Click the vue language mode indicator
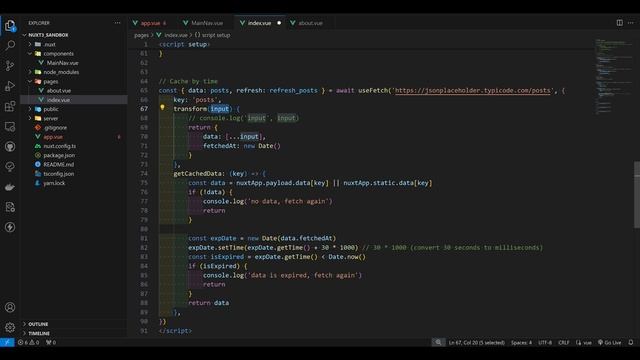 pyautogui.click(x=584, y=342)
